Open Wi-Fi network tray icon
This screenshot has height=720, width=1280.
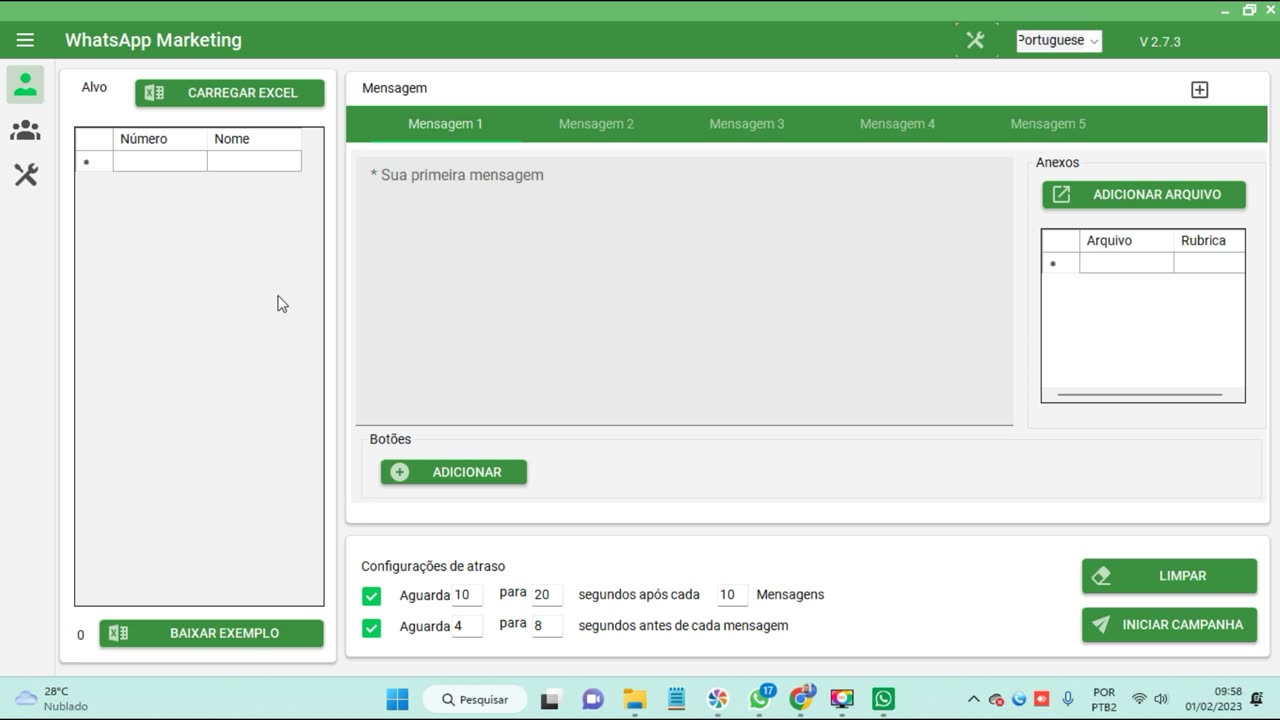(x=1139, y=699)
